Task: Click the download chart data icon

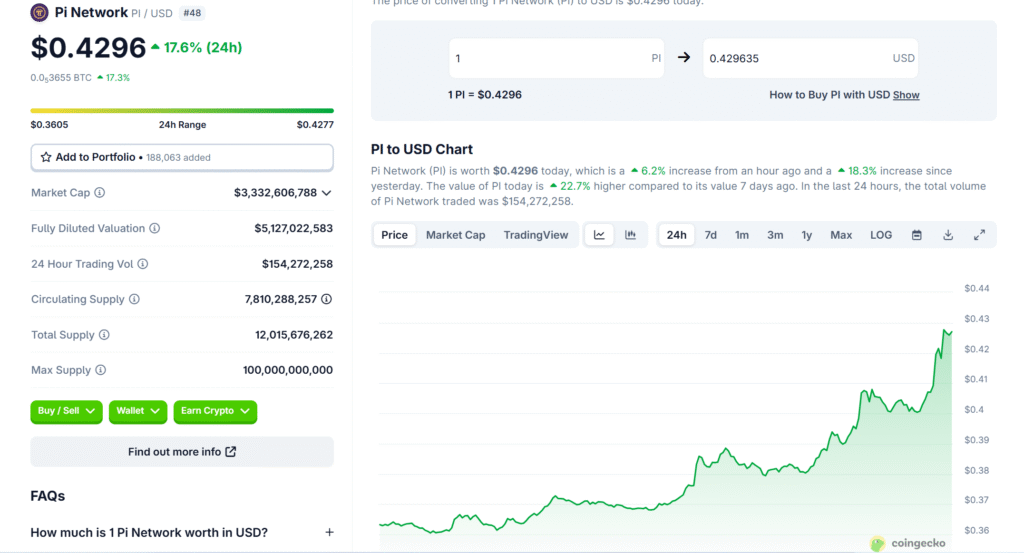Action: [x=948, y=235]
